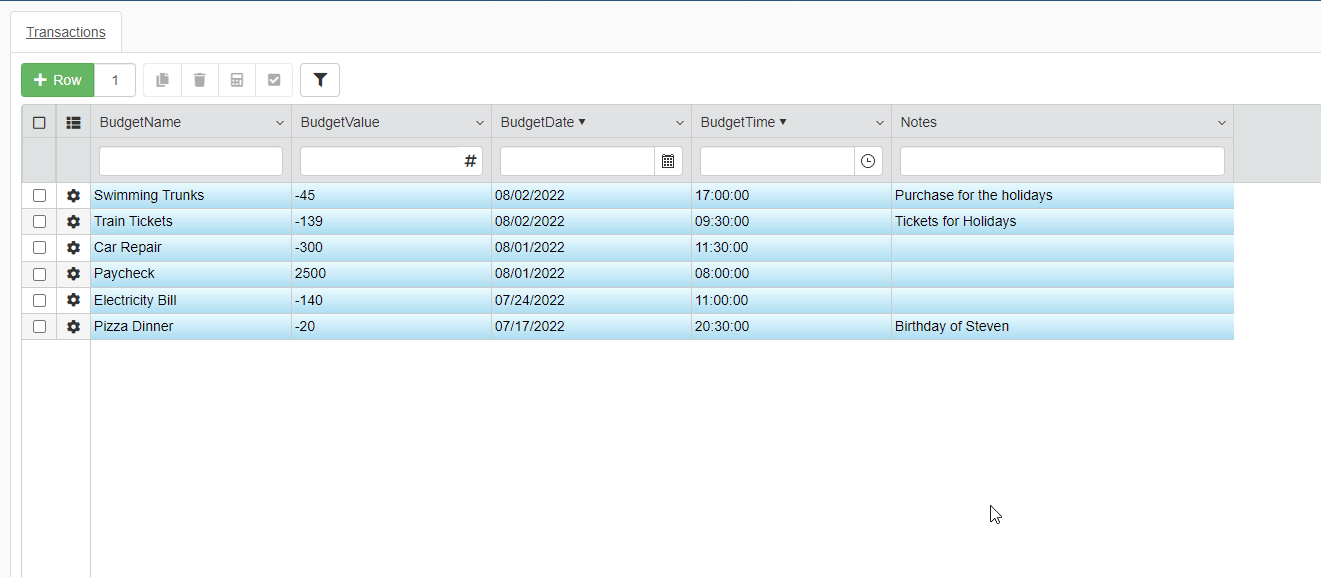This screenshot has width=1321, height=577.
Task: Switch to the Transactions tab
Action: click(66, 32)
